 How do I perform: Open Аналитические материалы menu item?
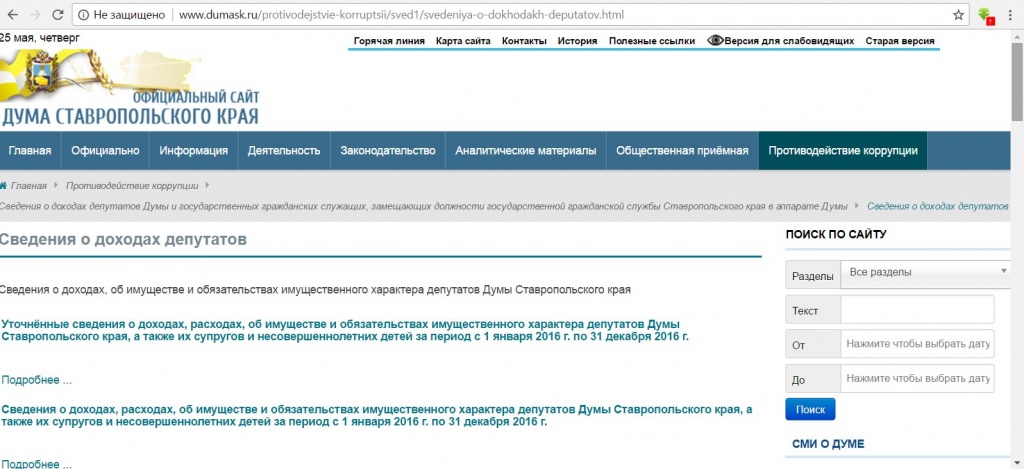click(x=526, y=150)
